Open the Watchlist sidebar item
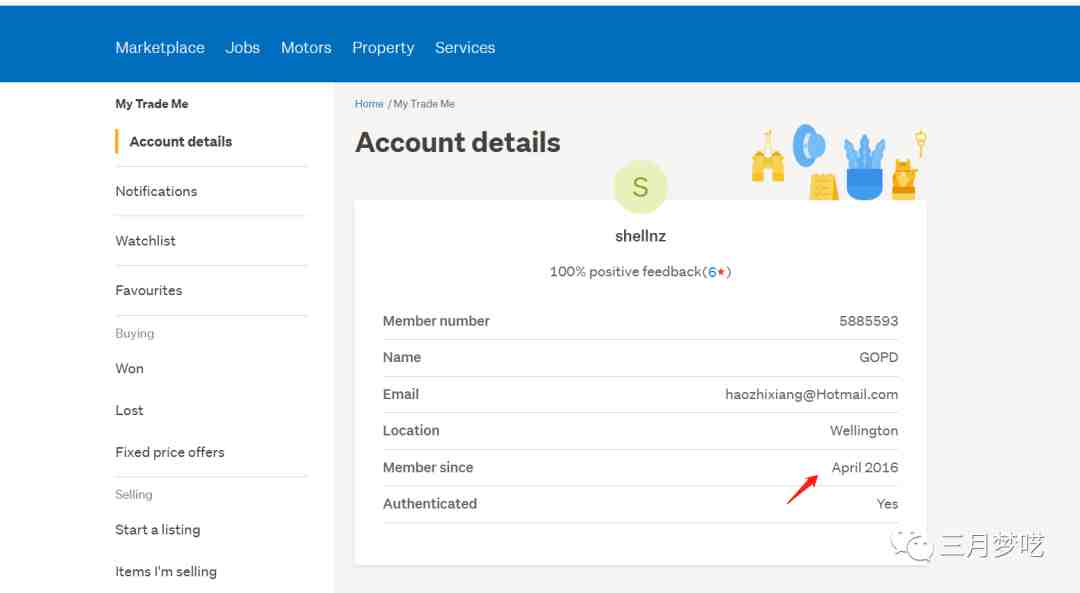The width and height of the screenshot is (1080, 593). 146,241
